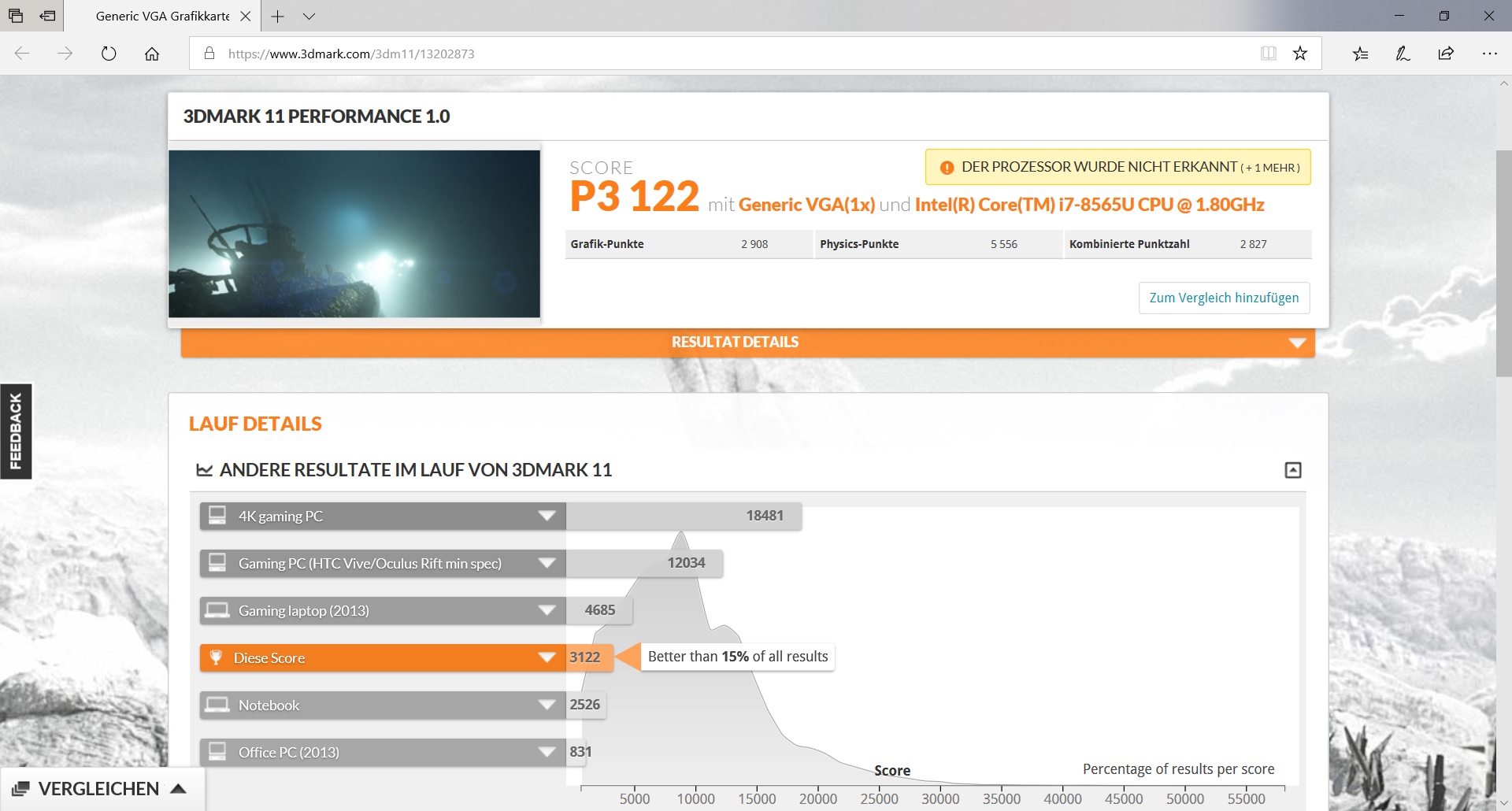1512x811 pixels.
Task: Click the Vergleichen stack icon
Action: [x=20, y=789]
